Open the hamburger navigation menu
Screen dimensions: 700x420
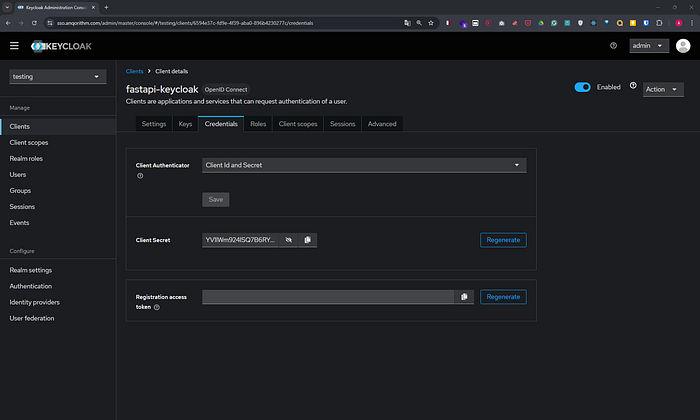point(14,46)
